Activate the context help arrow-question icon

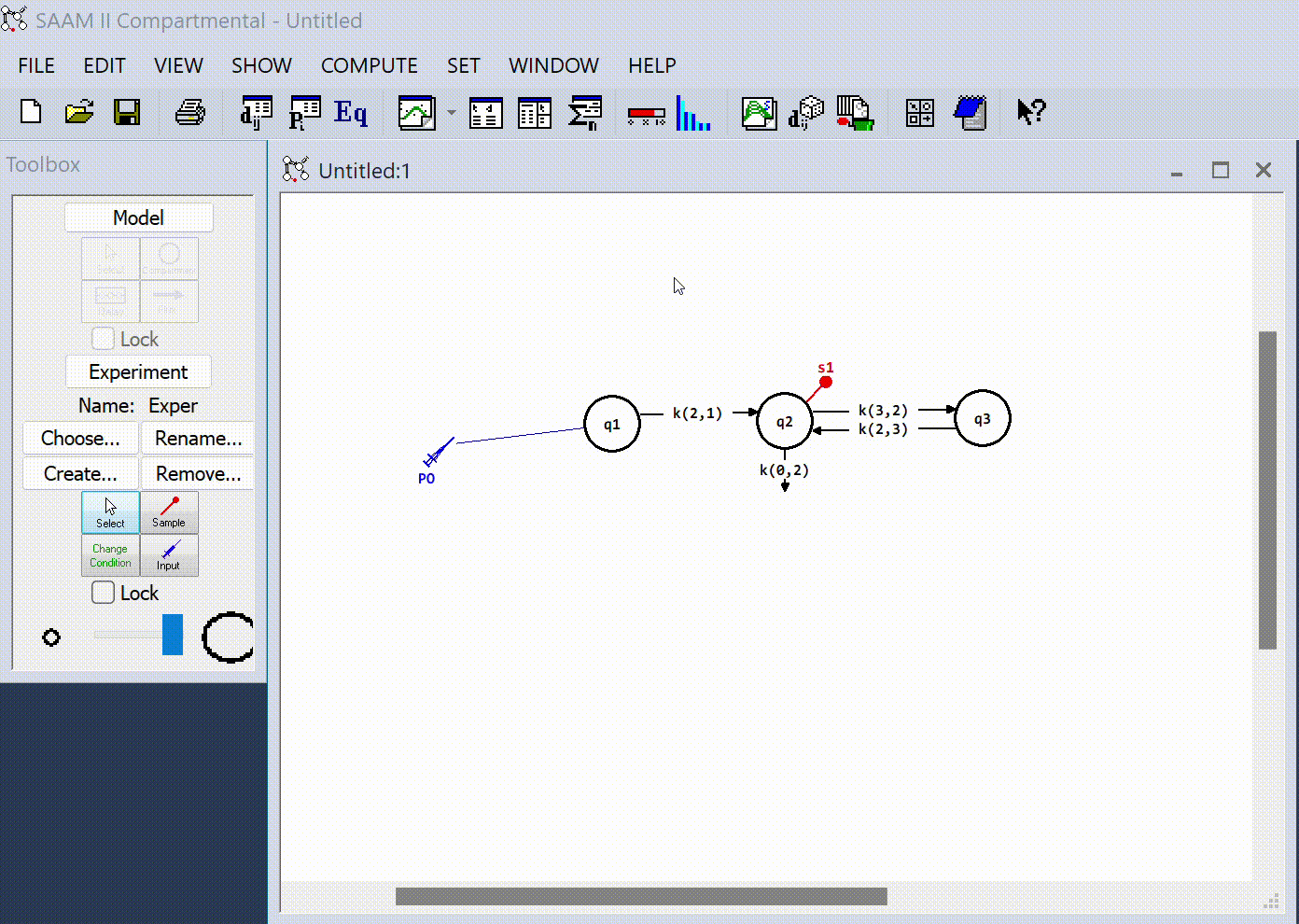[x=1031, y=113]
